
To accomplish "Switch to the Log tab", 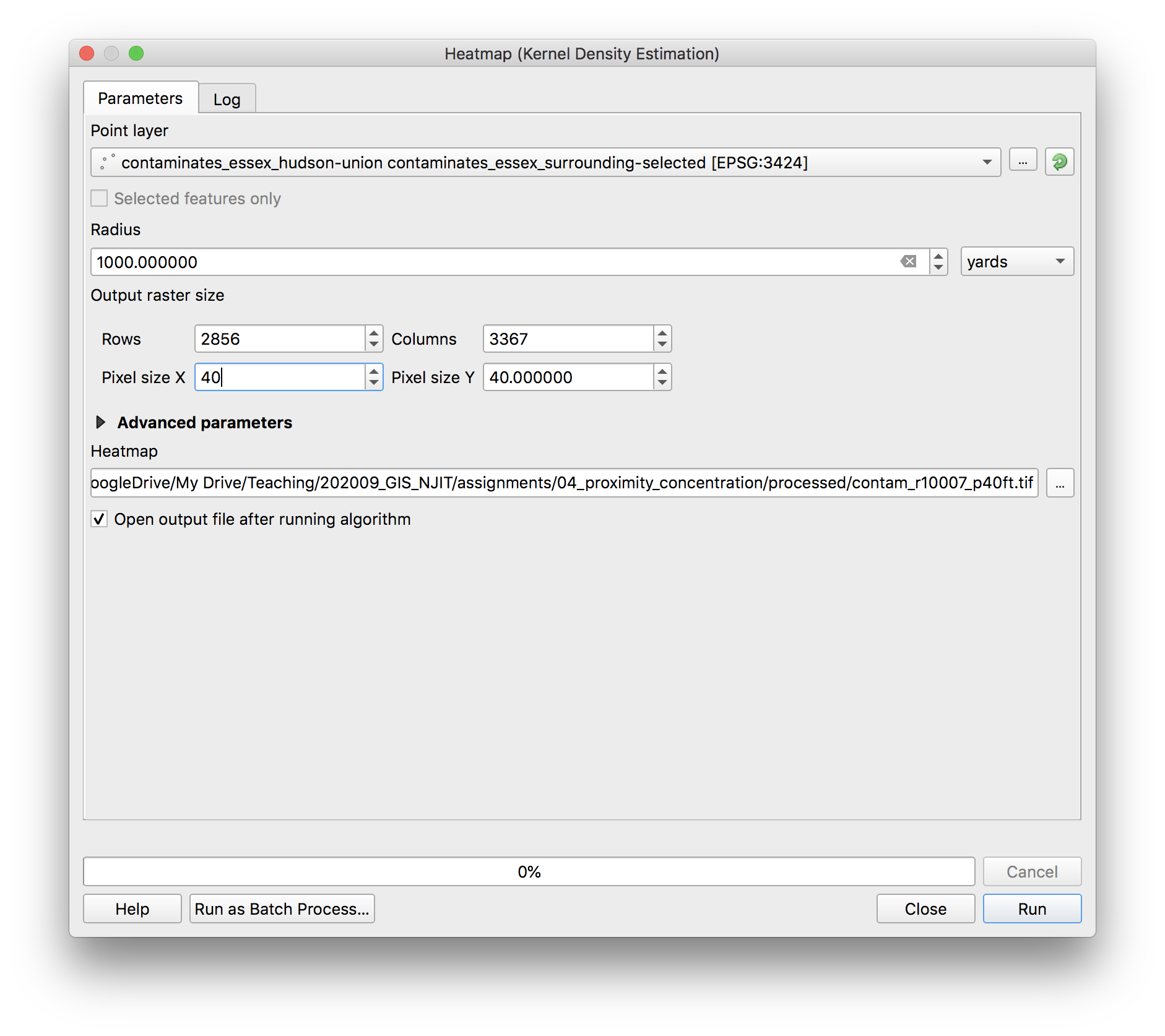I will pos(227,100).
